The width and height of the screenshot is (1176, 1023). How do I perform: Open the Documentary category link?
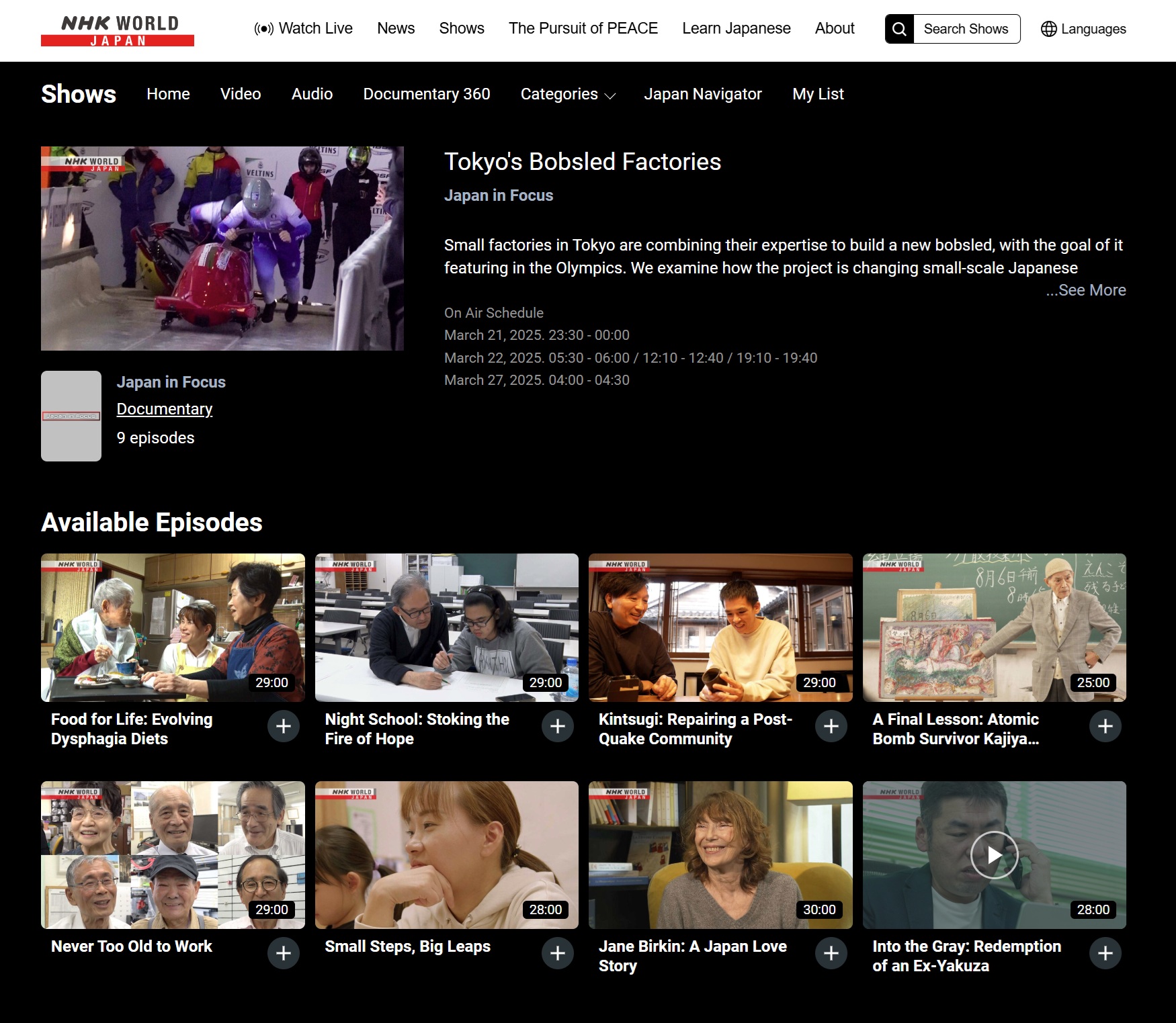165,409
